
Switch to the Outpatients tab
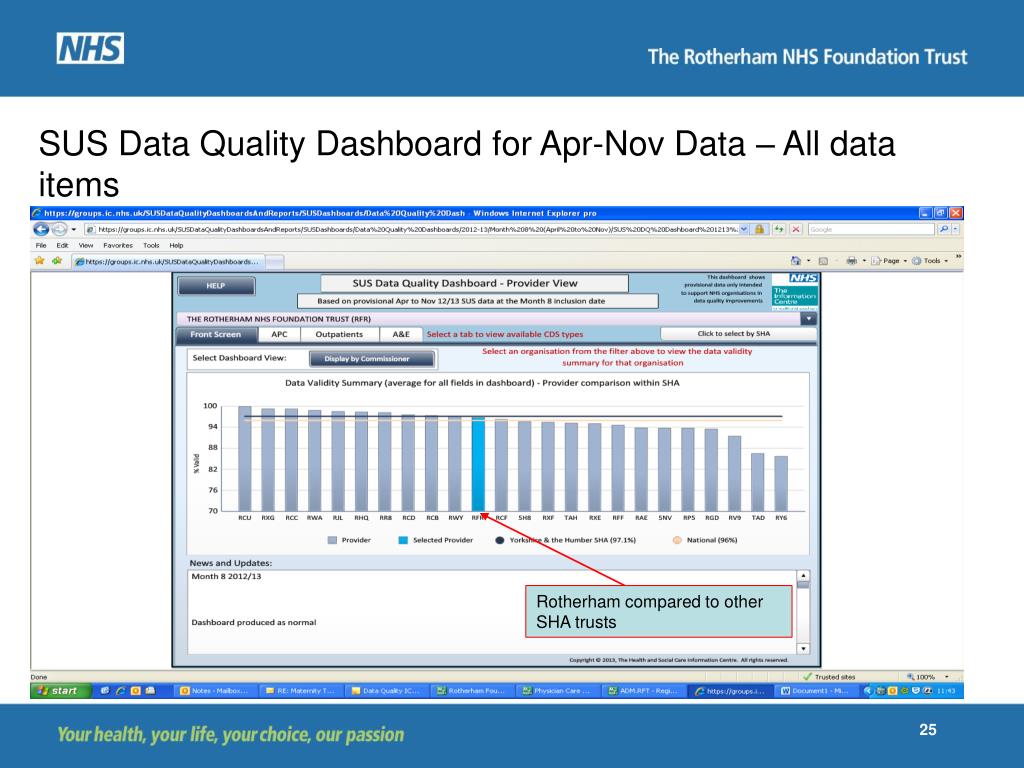coord(339,334)
